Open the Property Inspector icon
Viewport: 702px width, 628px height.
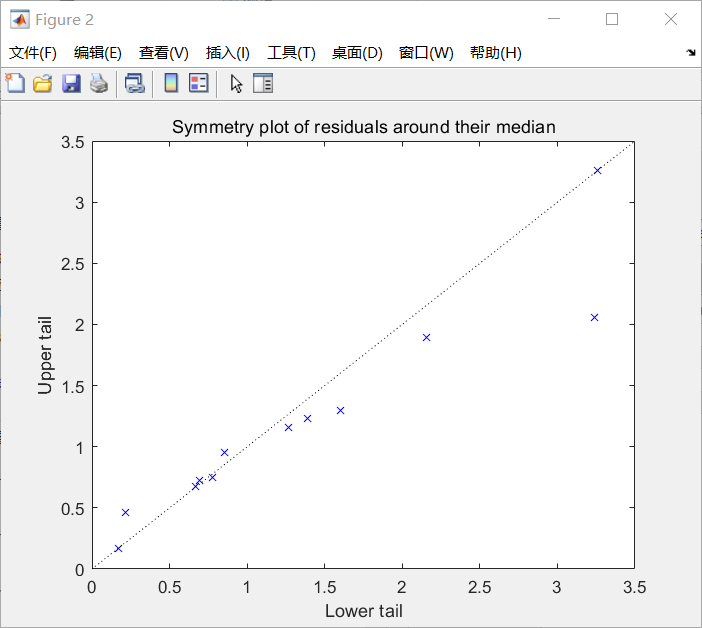[263, 84]
